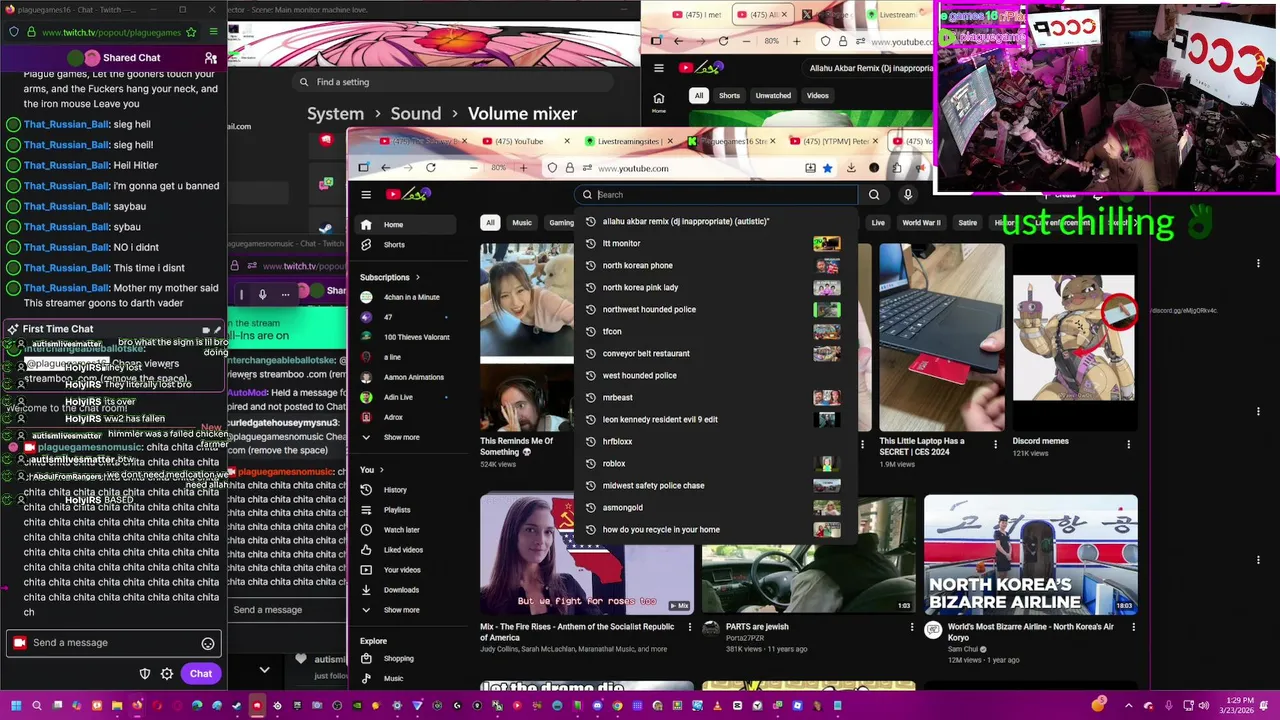
Task: Open options for Fire Rises mix
Action: click(689, 627)
